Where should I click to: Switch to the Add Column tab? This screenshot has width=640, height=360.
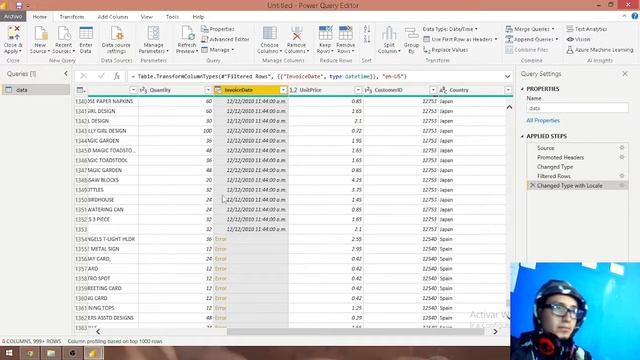click(113, 17)
